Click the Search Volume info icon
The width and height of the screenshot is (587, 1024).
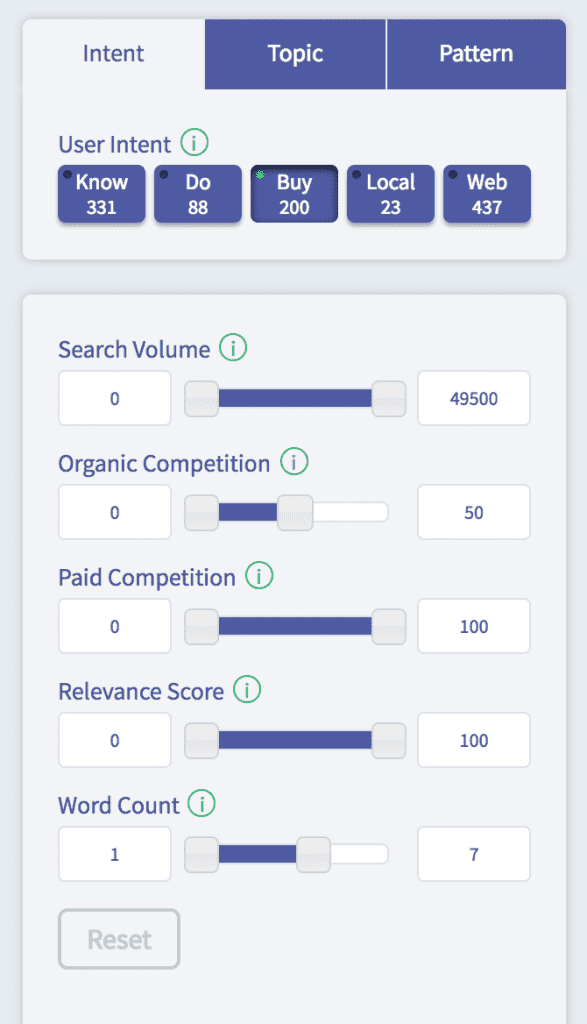point(233,347)
